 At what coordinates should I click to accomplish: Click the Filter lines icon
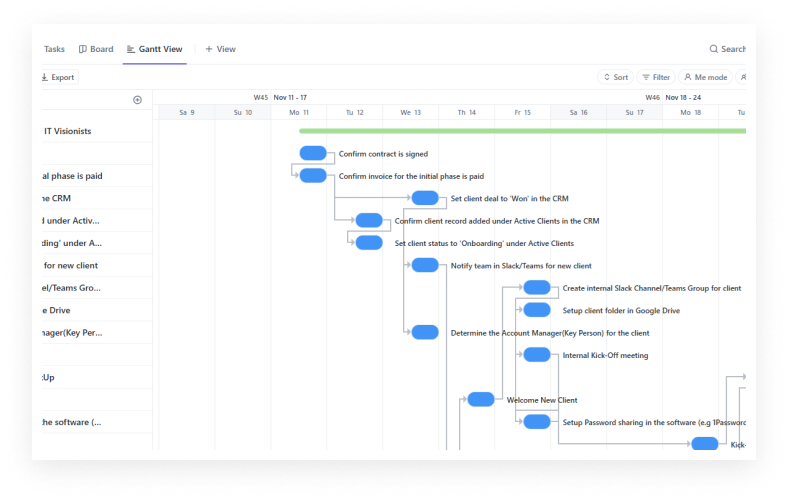[646, 77]
